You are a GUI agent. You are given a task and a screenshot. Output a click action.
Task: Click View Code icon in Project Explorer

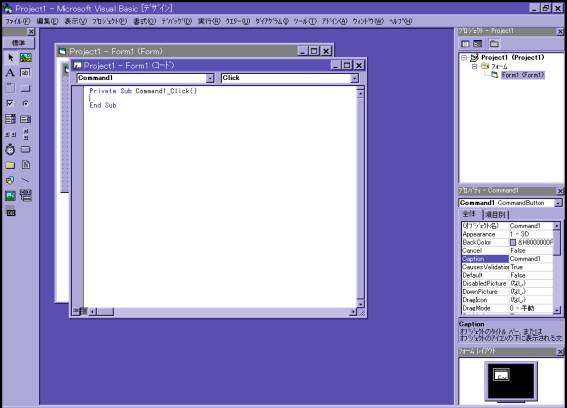(x=465, y=44)
